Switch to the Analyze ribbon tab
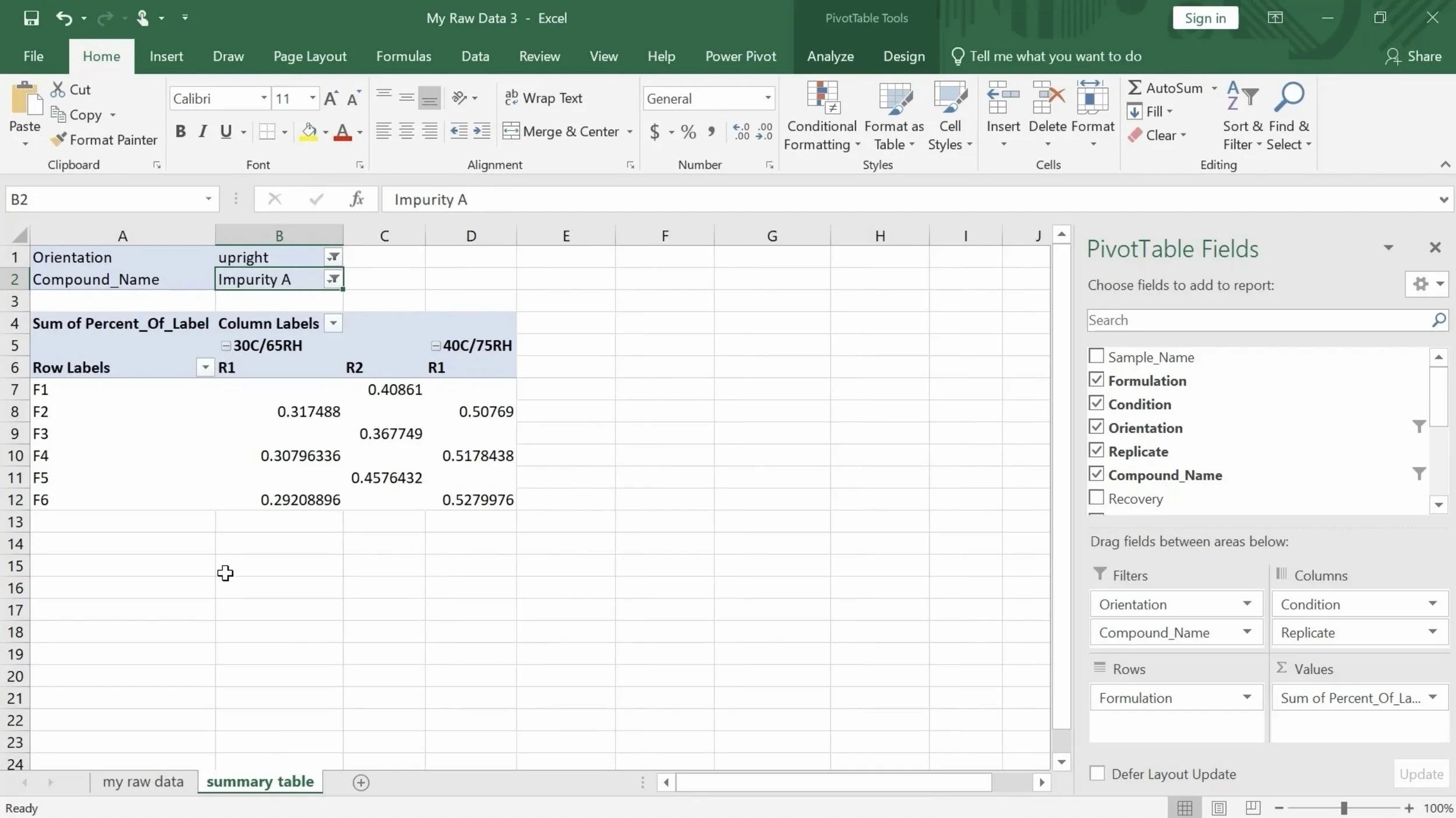 pyautogui.click(x=830, y=57)
